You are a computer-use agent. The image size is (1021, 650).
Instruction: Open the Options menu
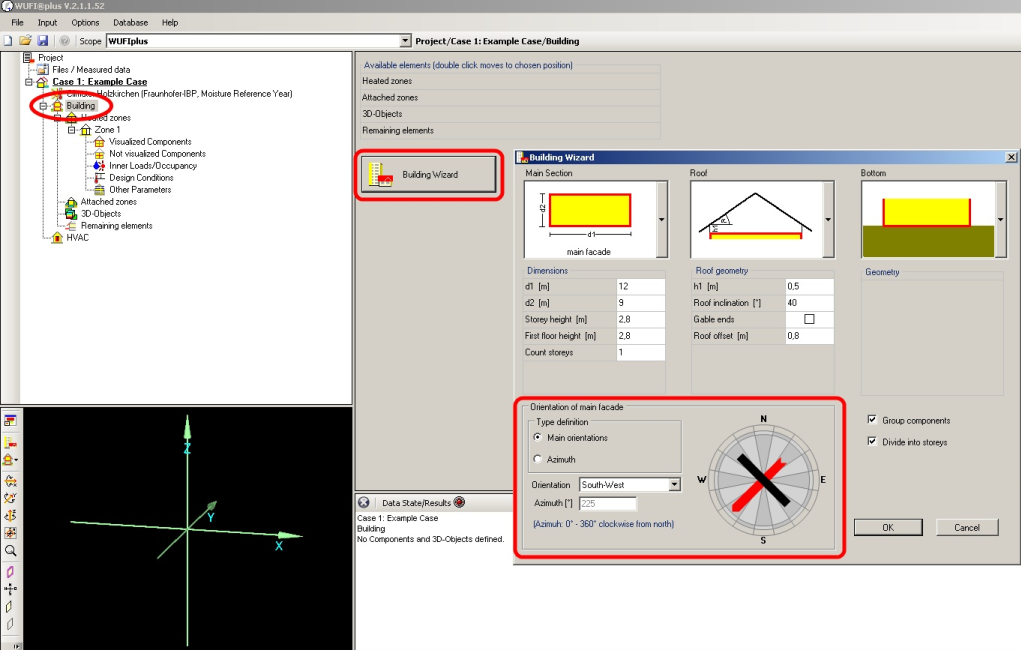point(85,22)
